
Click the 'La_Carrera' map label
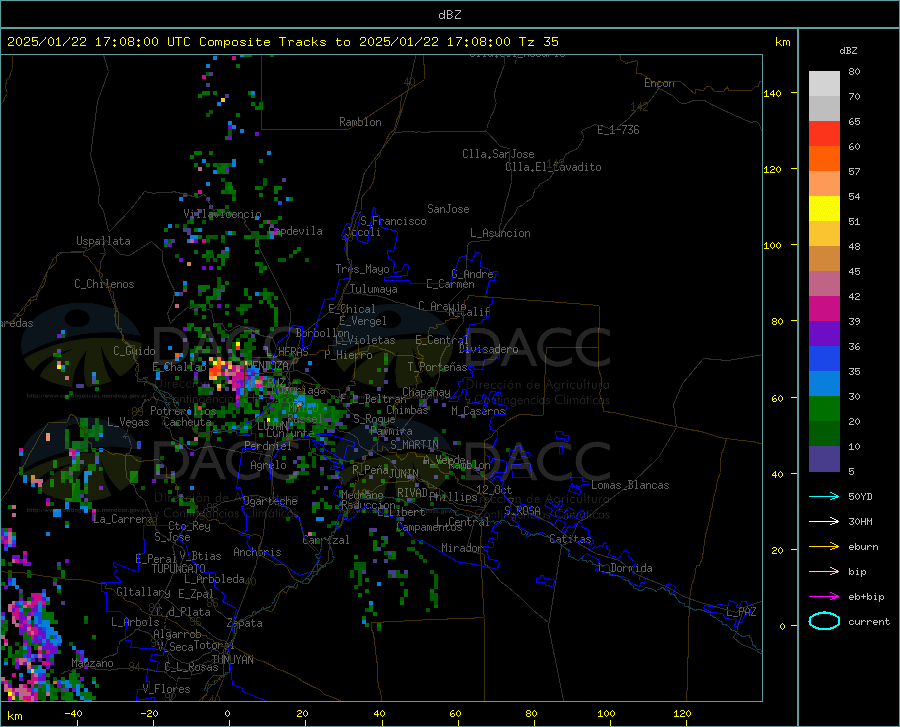[122, 519]
